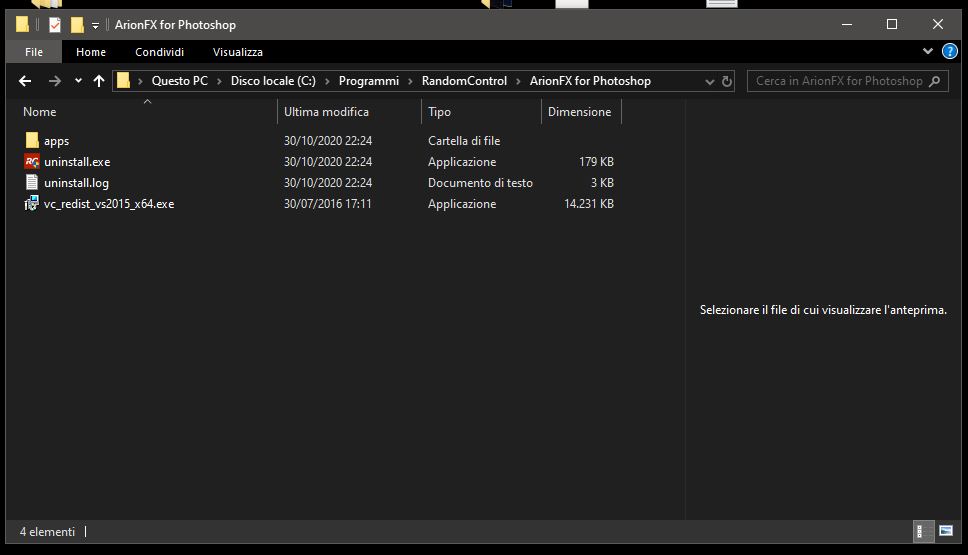The width and height of the screenshot is (968, 555).
Task: Select the uninstall.log file name
Action: coord(76,183)
